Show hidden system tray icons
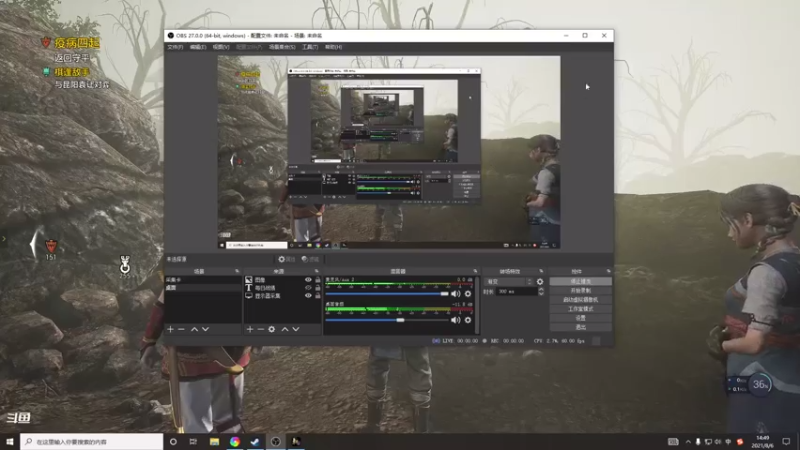 click(688, 442)
